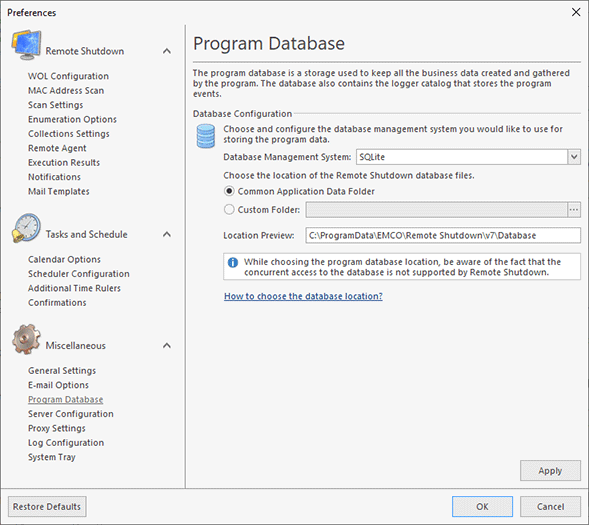Open Confirmations page
Viewport: 589px width, 525px height.
point(57,303)
